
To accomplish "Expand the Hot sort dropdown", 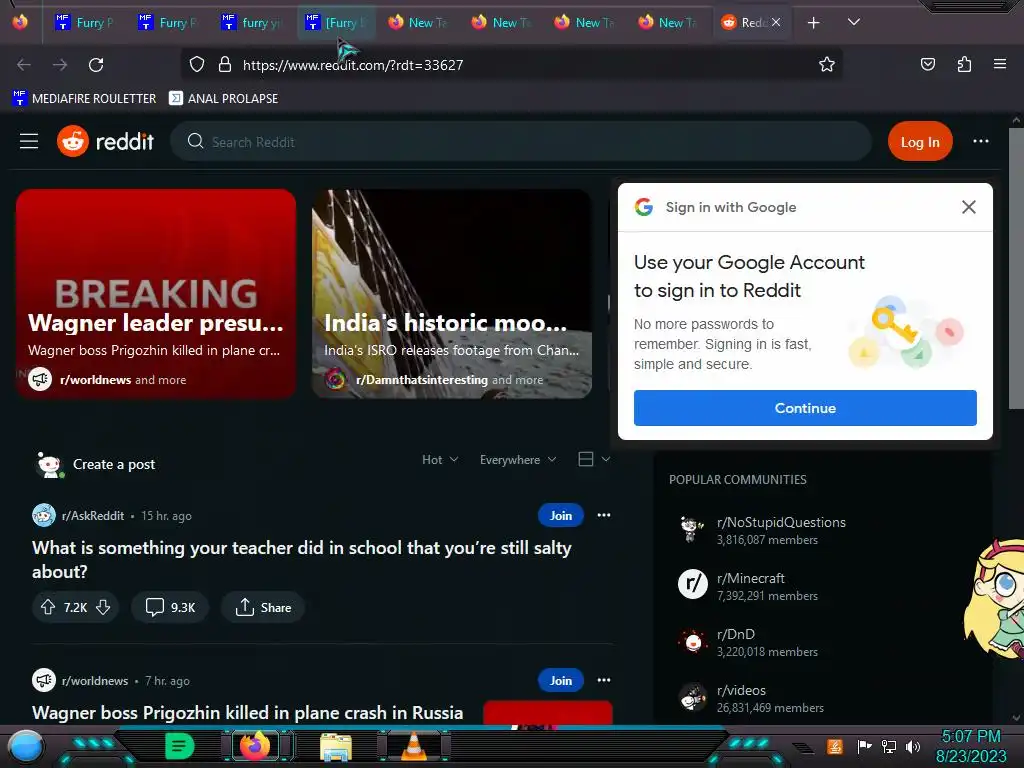I will 440,460.
